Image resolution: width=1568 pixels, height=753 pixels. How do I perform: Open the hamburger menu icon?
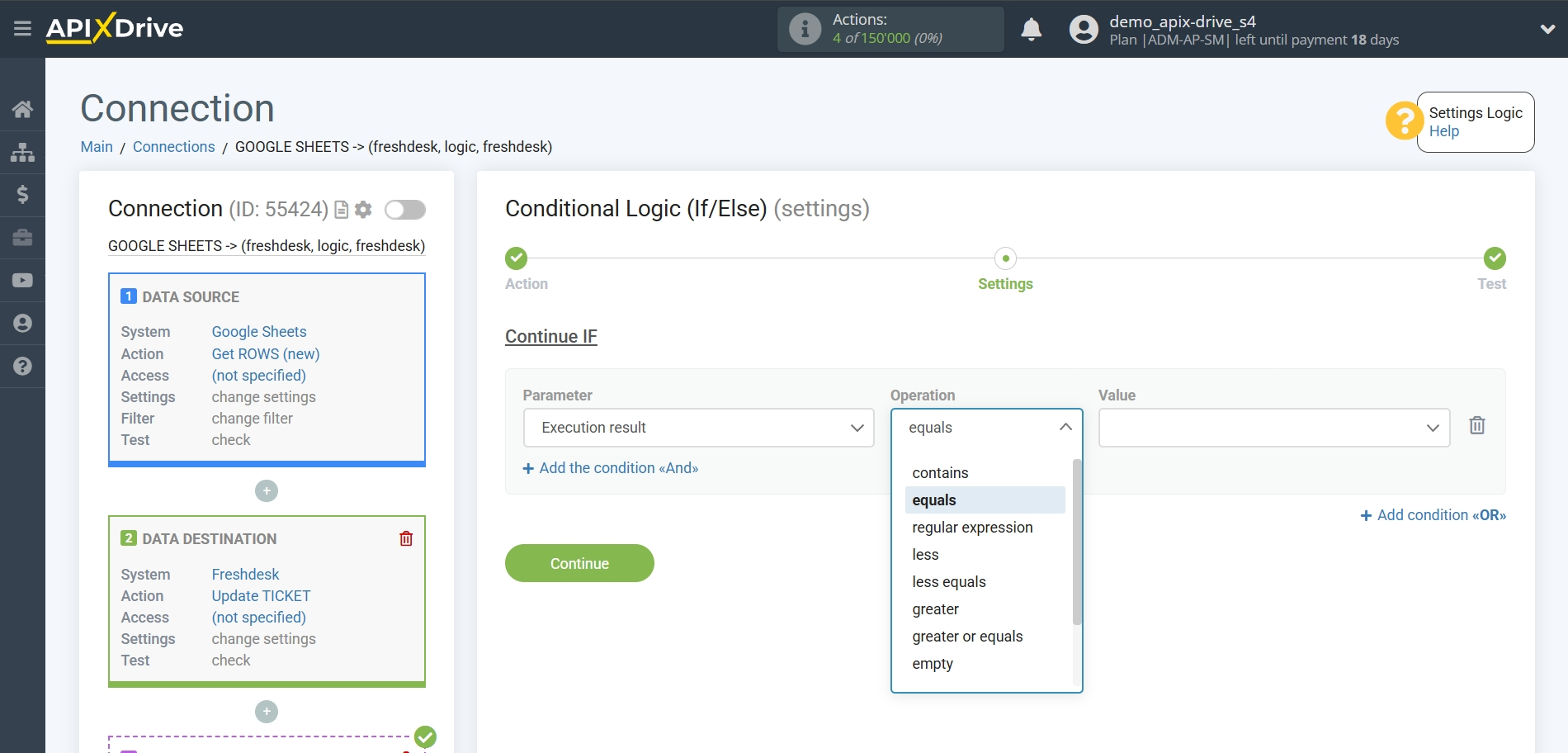(22, 29)
